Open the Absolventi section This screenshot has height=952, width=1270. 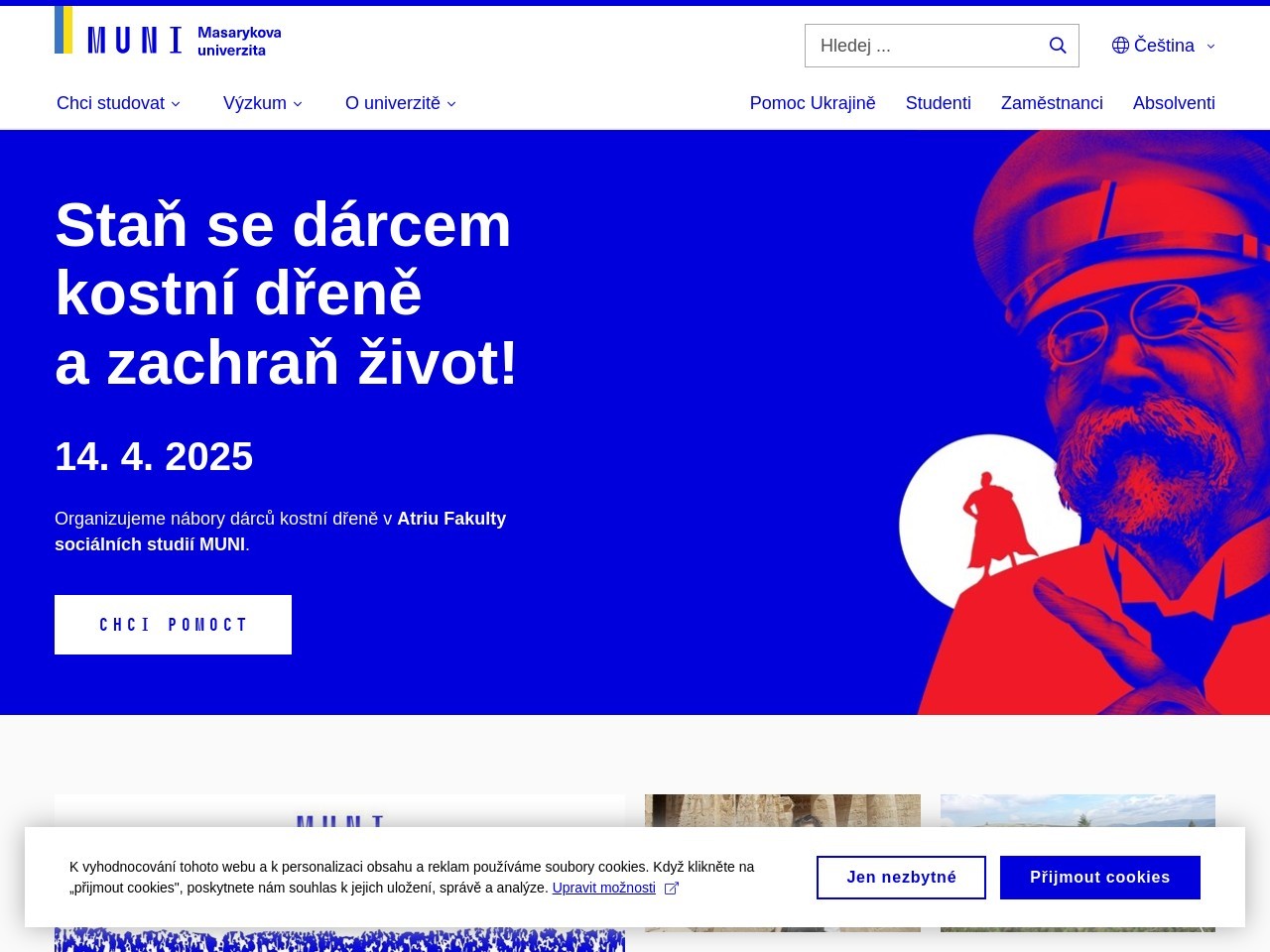[1174, 103]
